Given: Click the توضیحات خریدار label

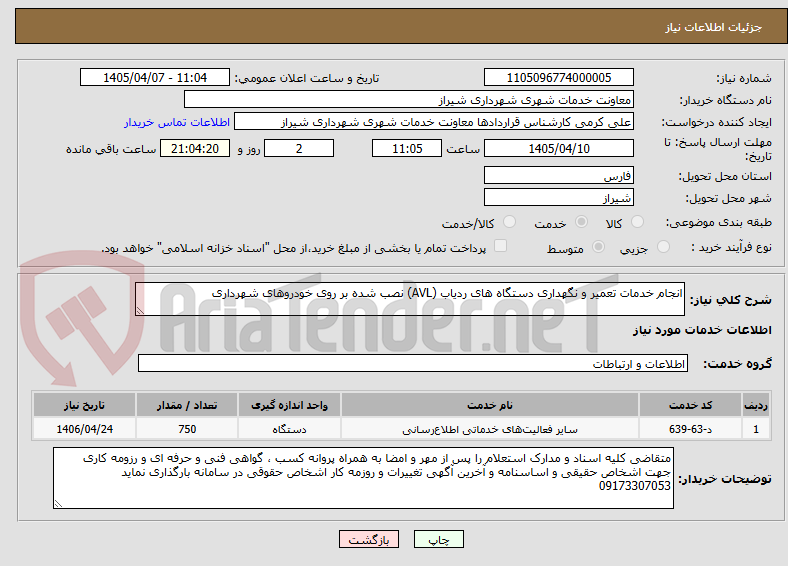Looking at the screenshot, I should coord(725,479).
